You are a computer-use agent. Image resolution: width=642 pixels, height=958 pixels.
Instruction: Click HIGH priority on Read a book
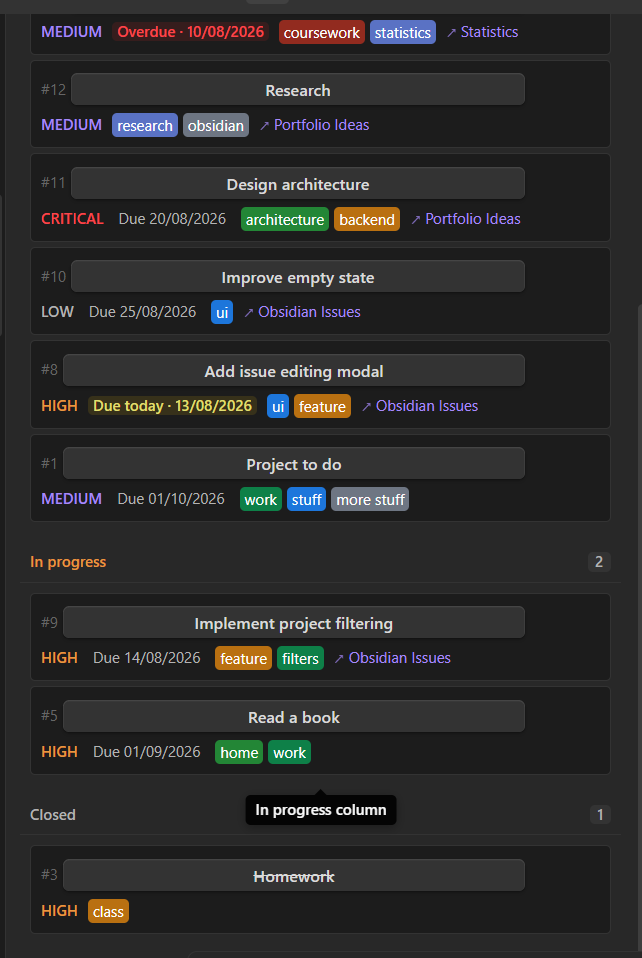point(59,751)
